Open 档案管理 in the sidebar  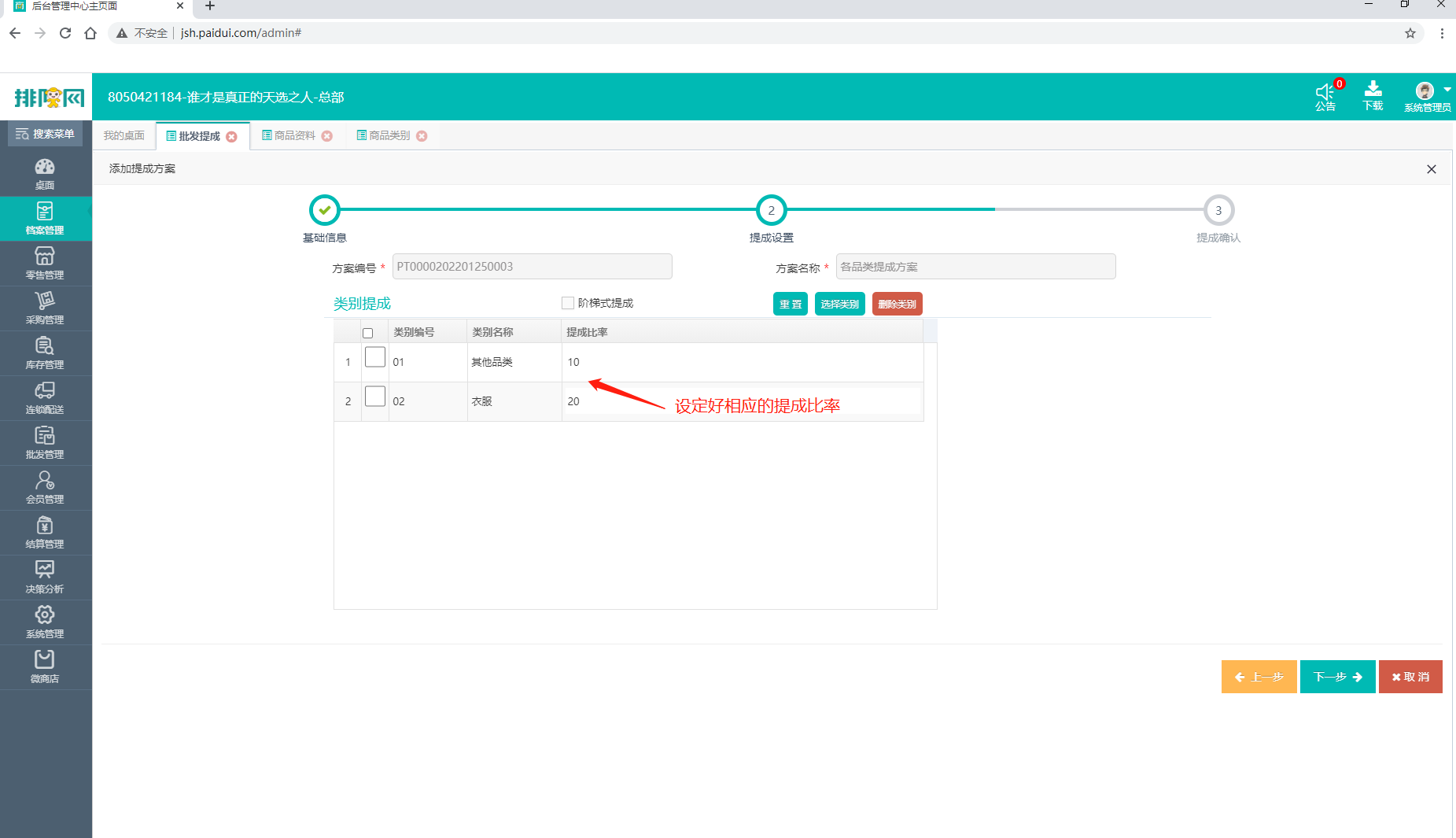tap(45, 219)
